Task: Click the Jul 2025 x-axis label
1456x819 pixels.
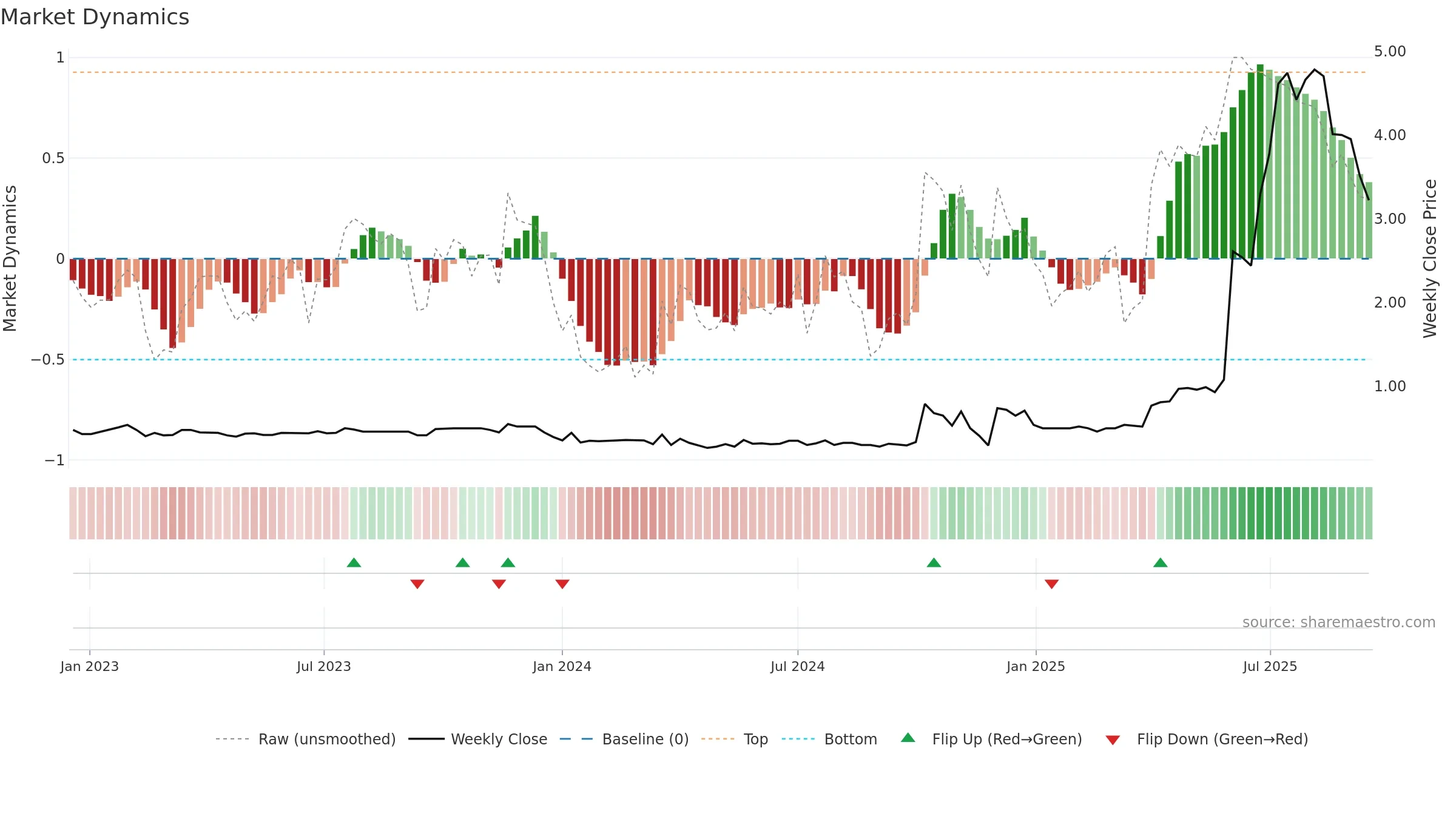Action: tap(1270, 666)
